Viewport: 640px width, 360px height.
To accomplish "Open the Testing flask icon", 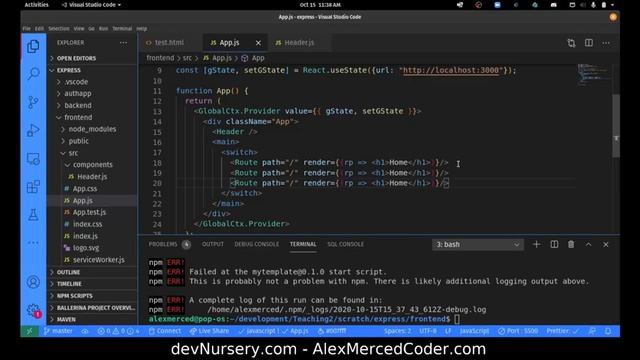I will 33,215.
